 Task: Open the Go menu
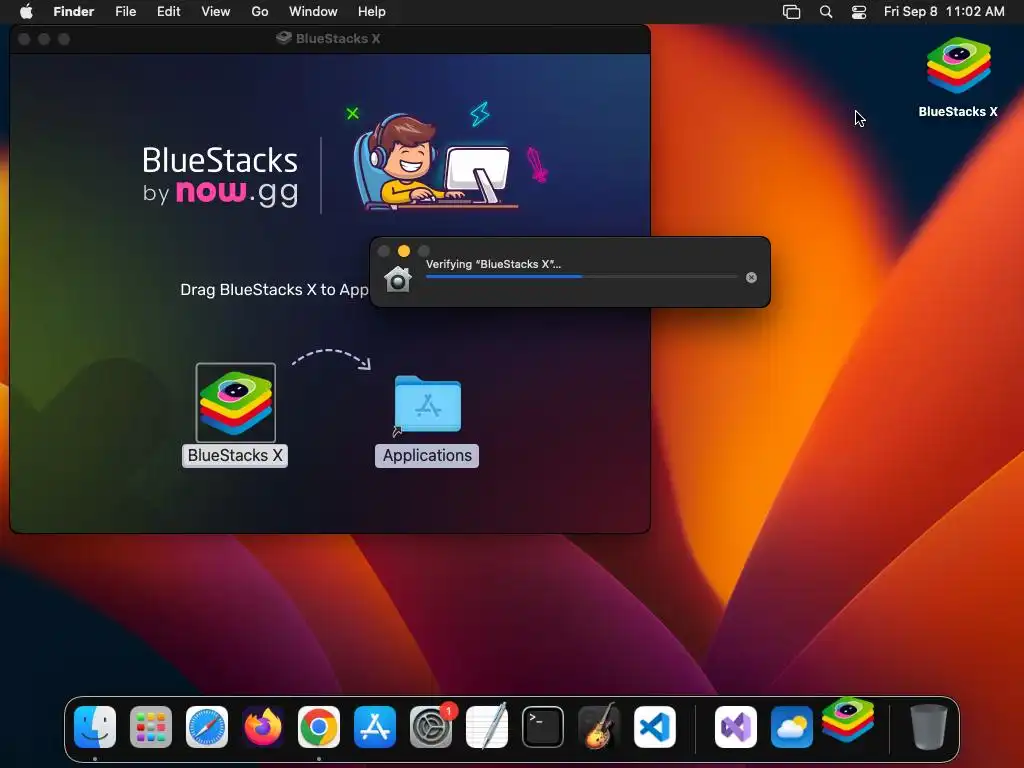(260, 11)
